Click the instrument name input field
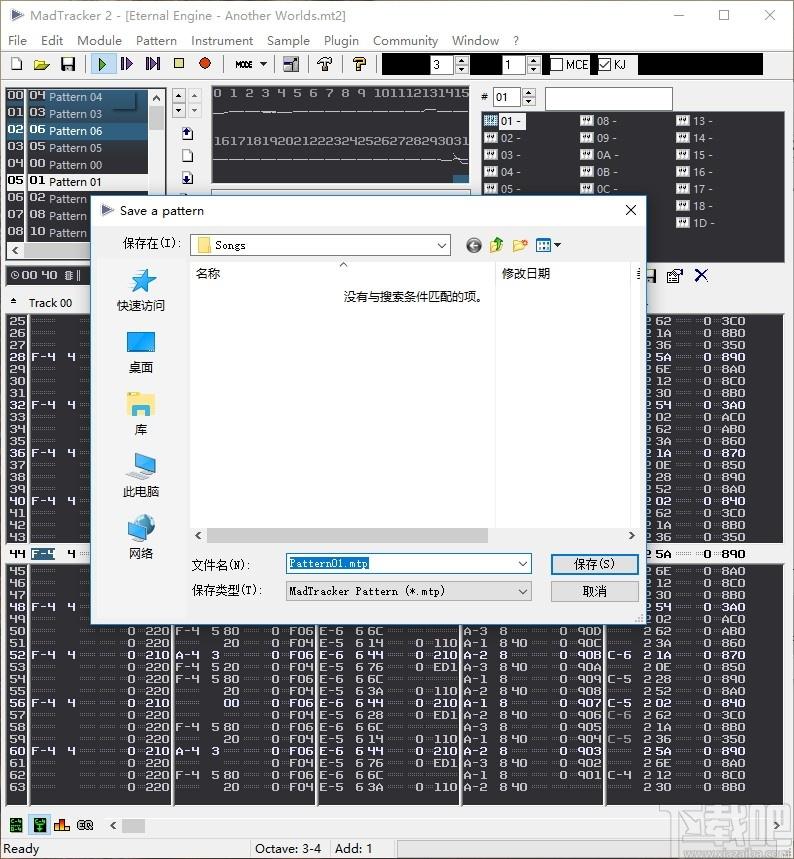The width and height of the screenshot is (794, 859). click(608, 99)
